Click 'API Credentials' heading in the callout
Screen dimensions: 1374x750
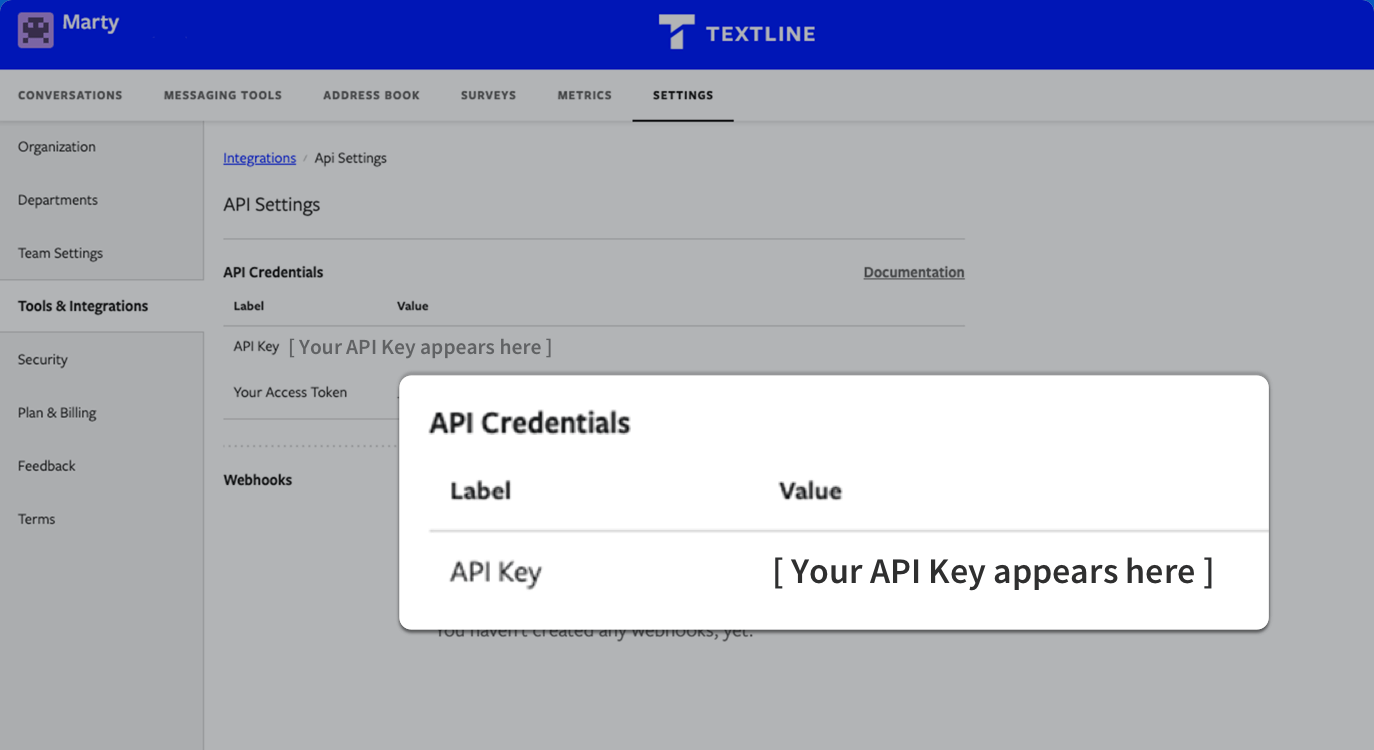tap(530, 423)
